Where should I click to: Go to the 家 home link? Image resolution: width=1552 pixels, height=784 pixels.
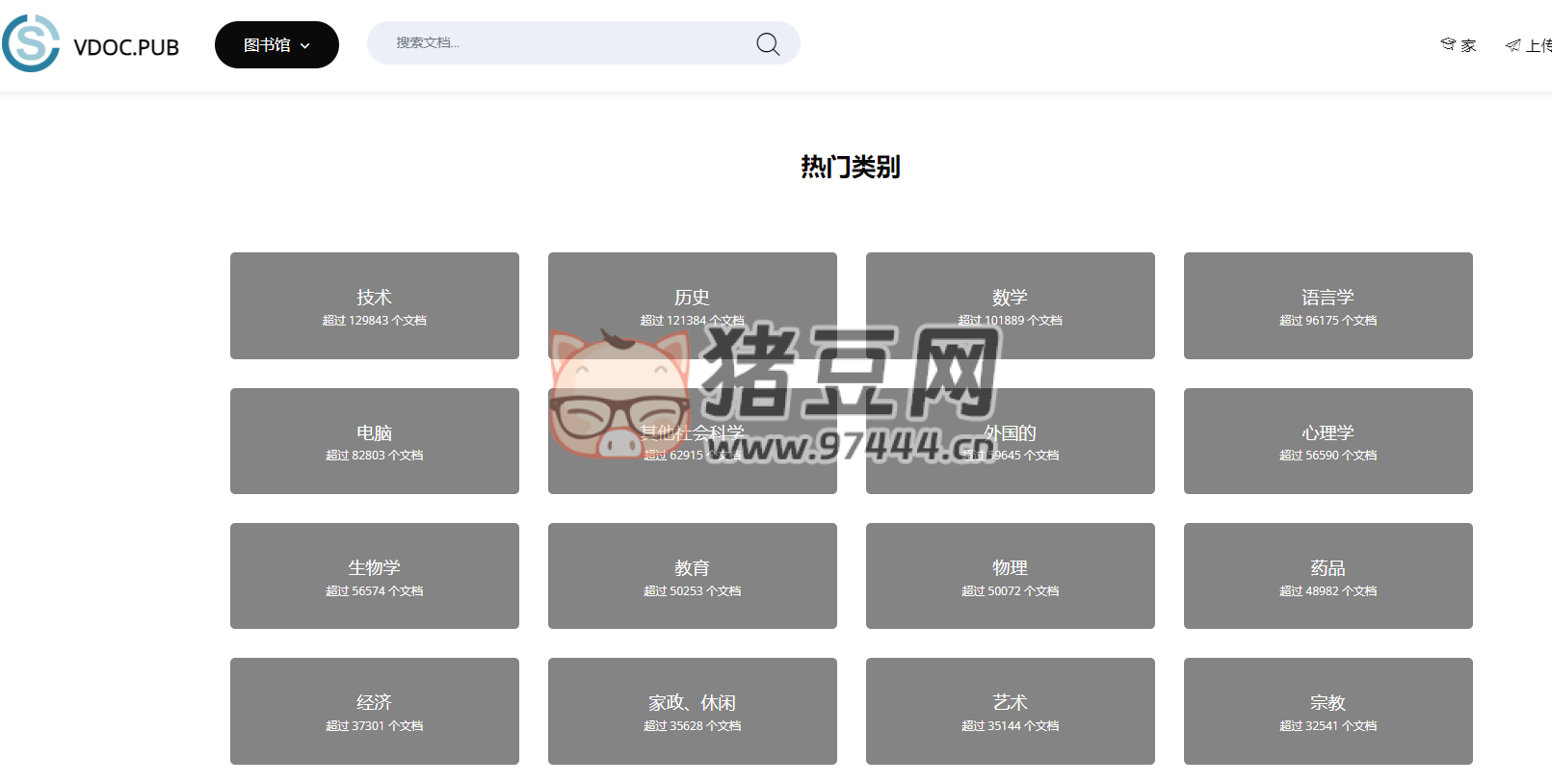(1459, 45)
